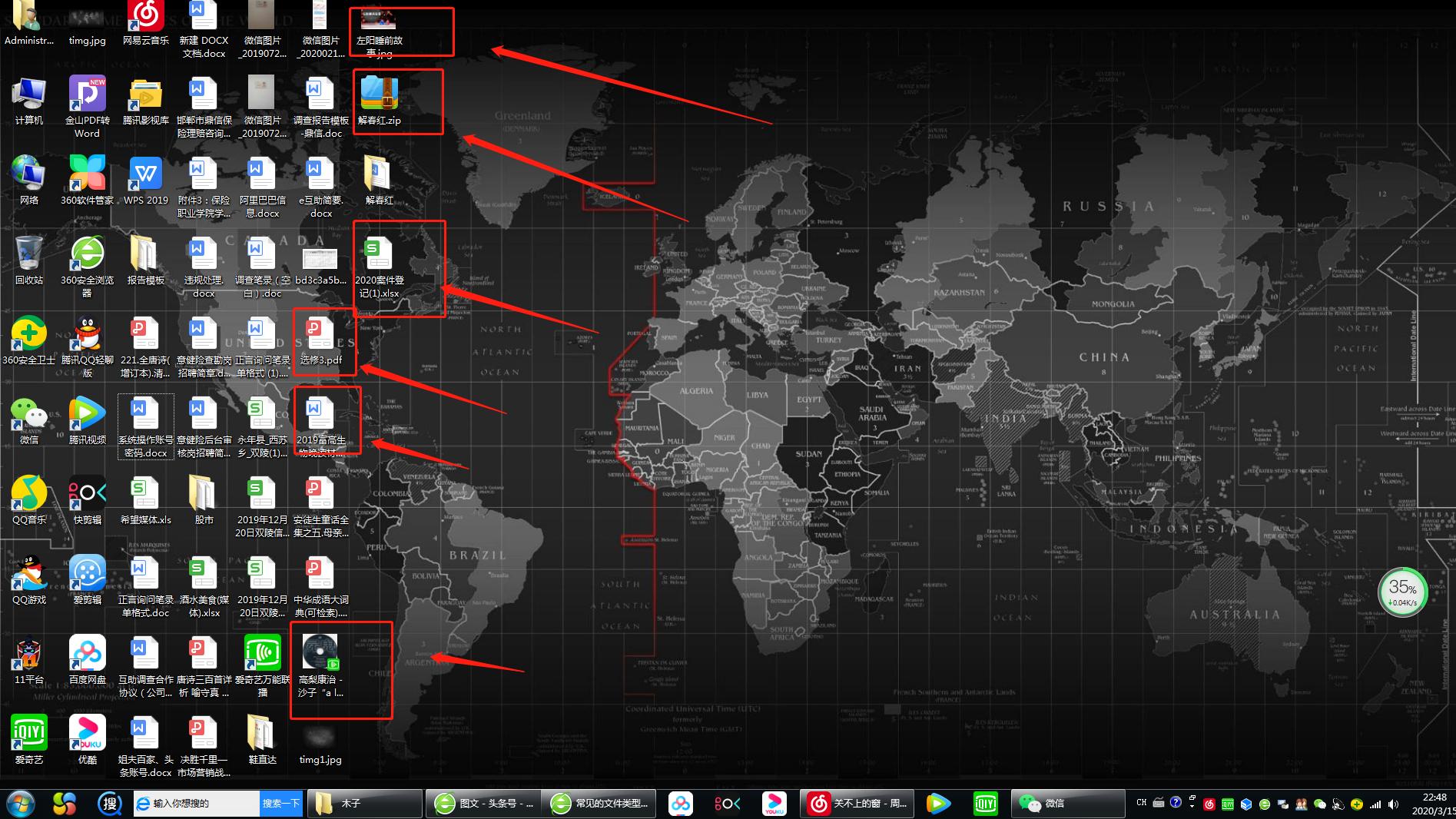Select the 腾讯QQ轻聊版 penguin desktop icon

click(x=87, y=334)
